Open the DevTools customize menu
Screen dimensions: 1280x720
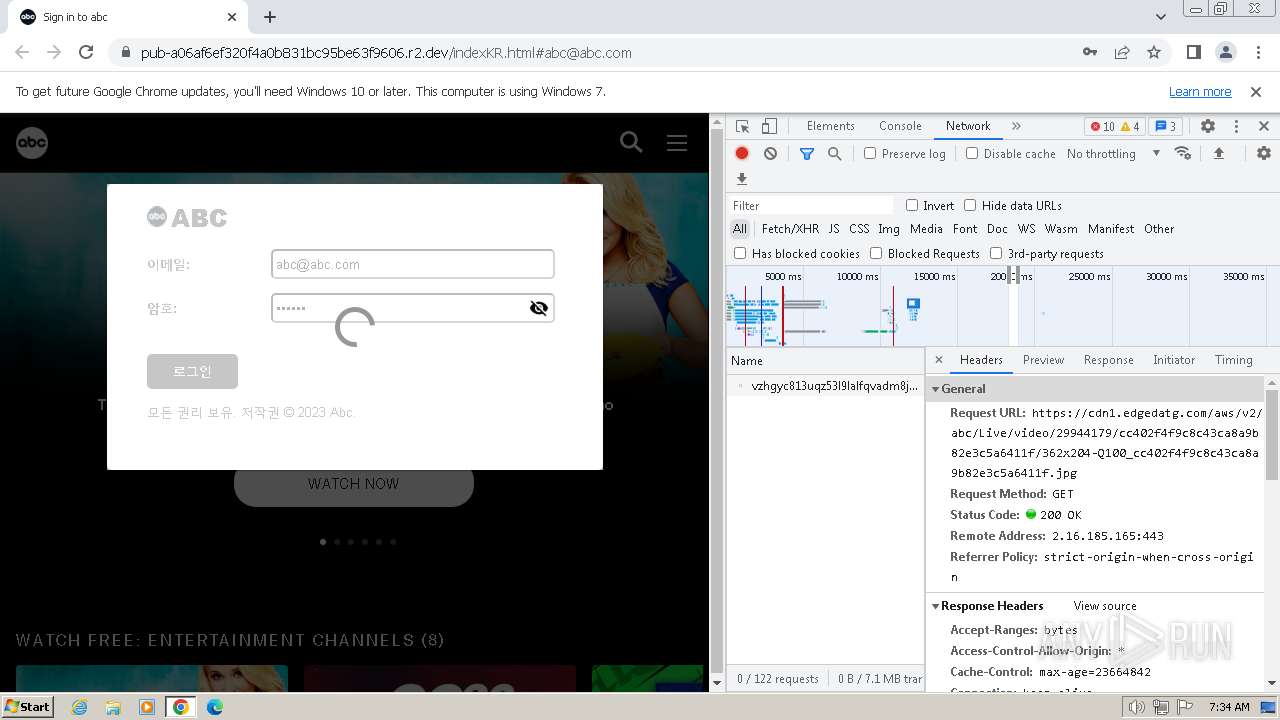tap(1236, 126)
